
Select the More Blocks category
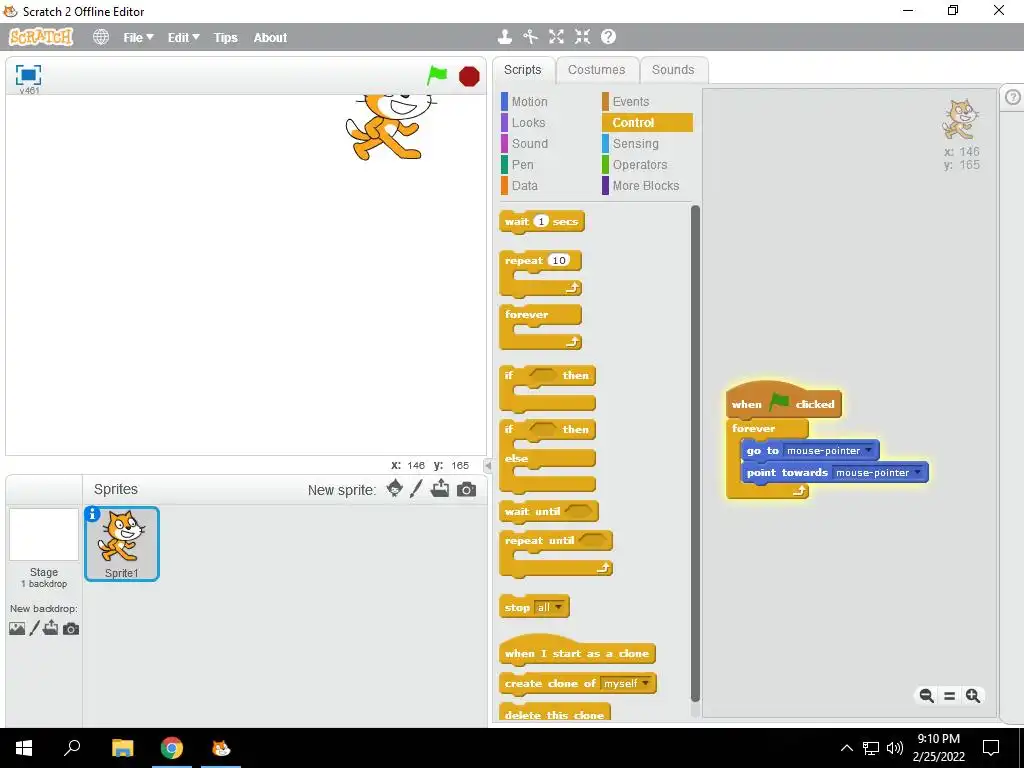click(647, 185)
